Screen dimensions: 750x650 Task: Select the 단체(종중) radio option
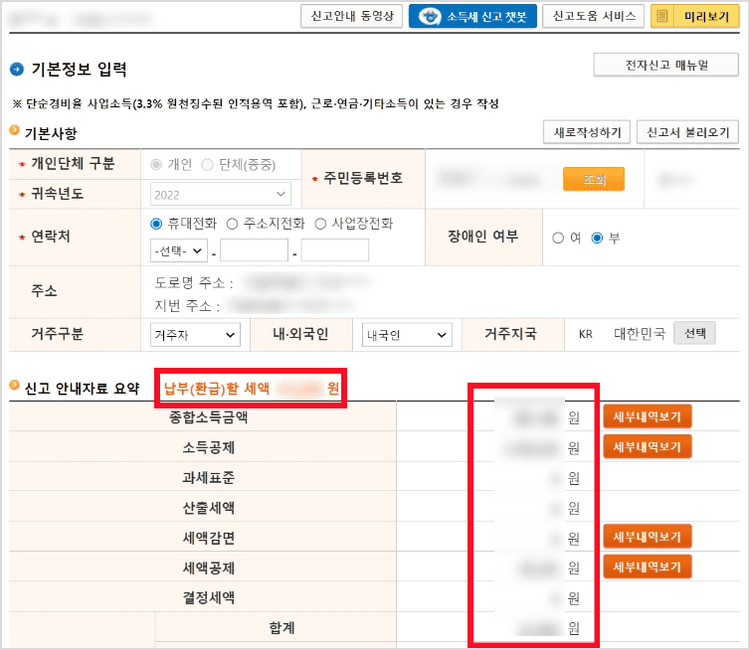click(x=207, y=165)
